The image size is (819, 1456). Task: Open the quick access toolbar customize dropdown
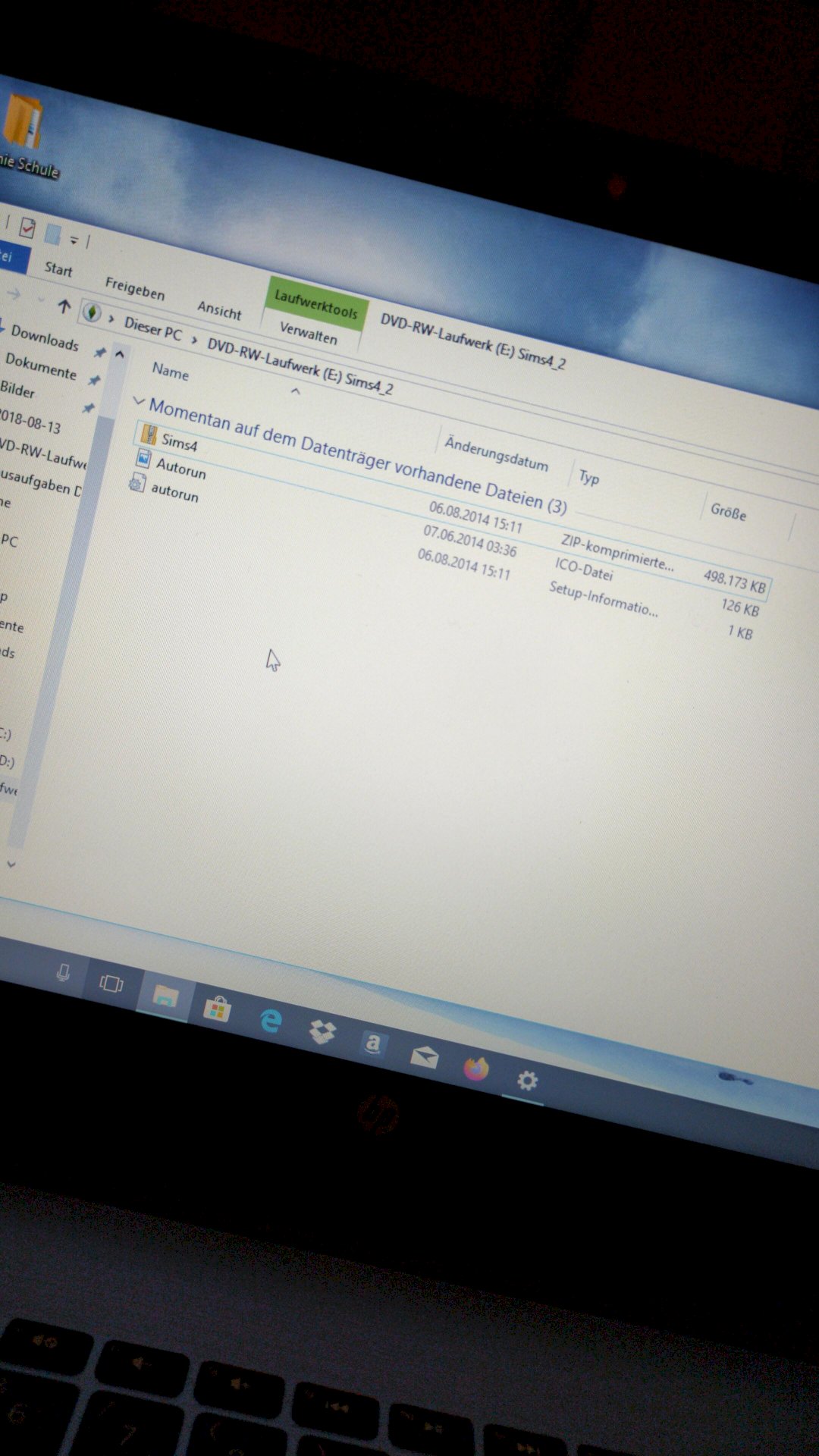coord(74,240)
